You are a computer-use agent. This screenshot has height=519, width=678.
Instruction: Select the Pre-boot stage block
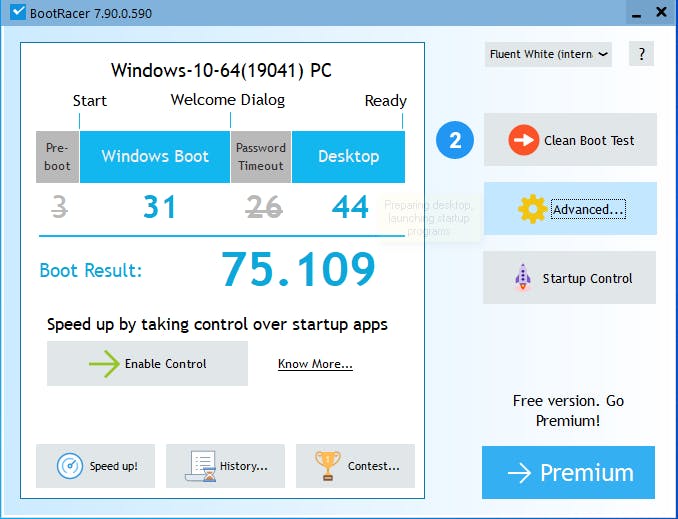(58, 157)
